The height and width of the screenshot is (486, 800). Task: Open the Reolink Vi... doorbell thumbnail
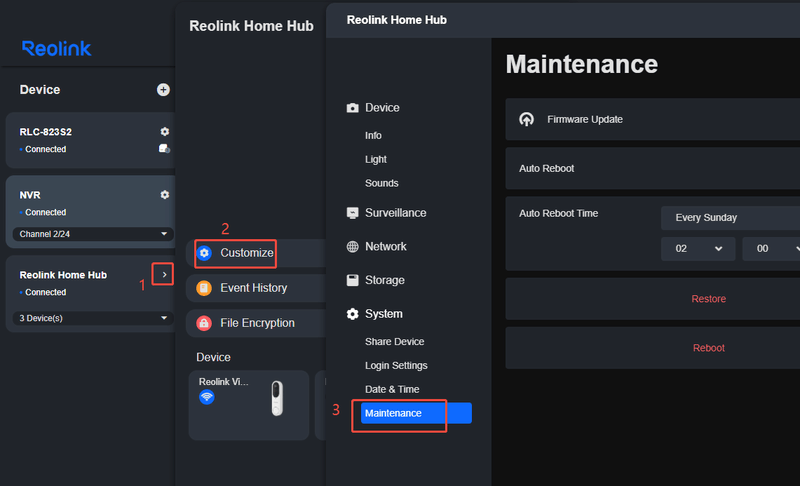249,405
